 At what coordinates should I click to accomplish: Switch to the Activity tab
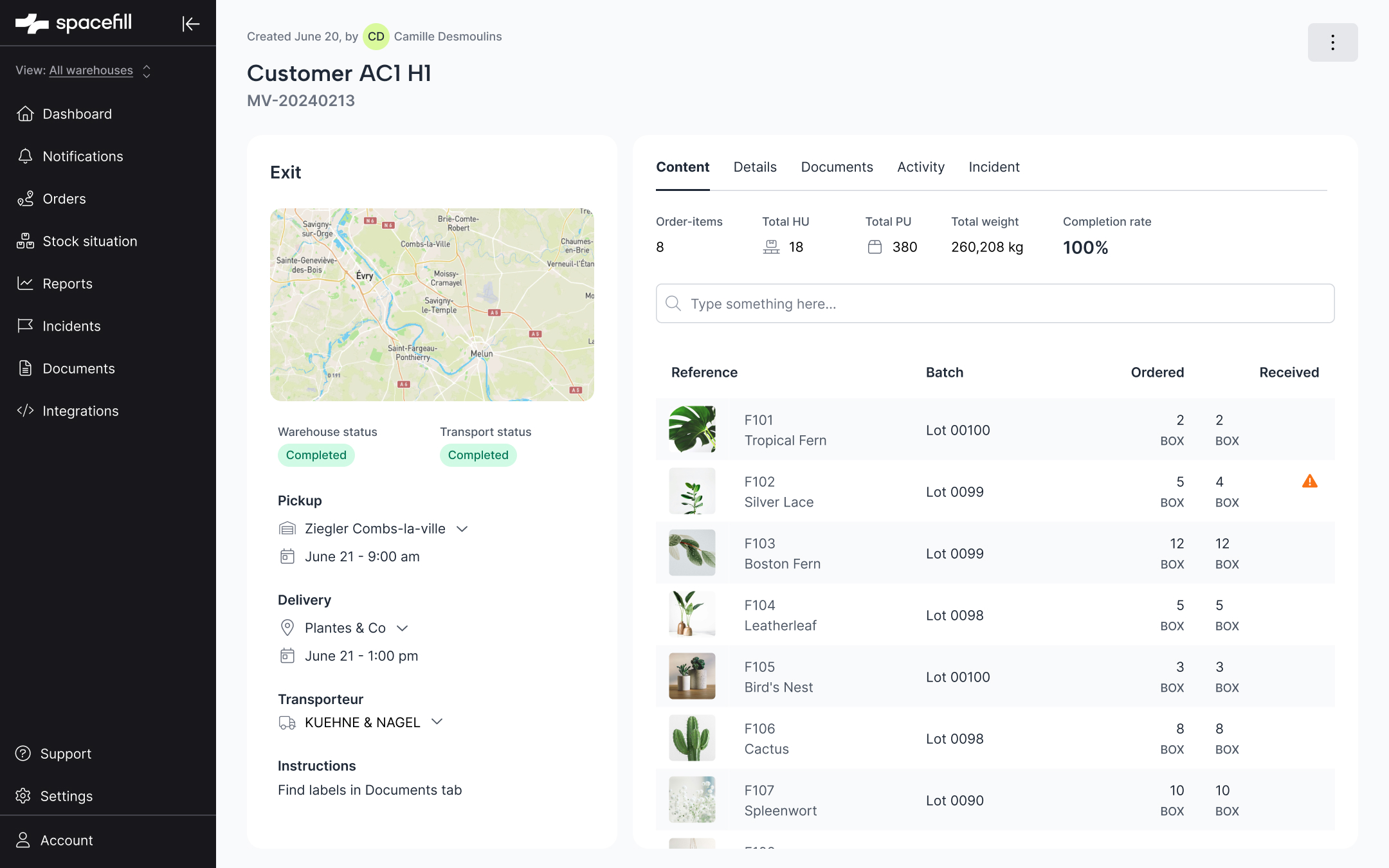coord(921,167)
